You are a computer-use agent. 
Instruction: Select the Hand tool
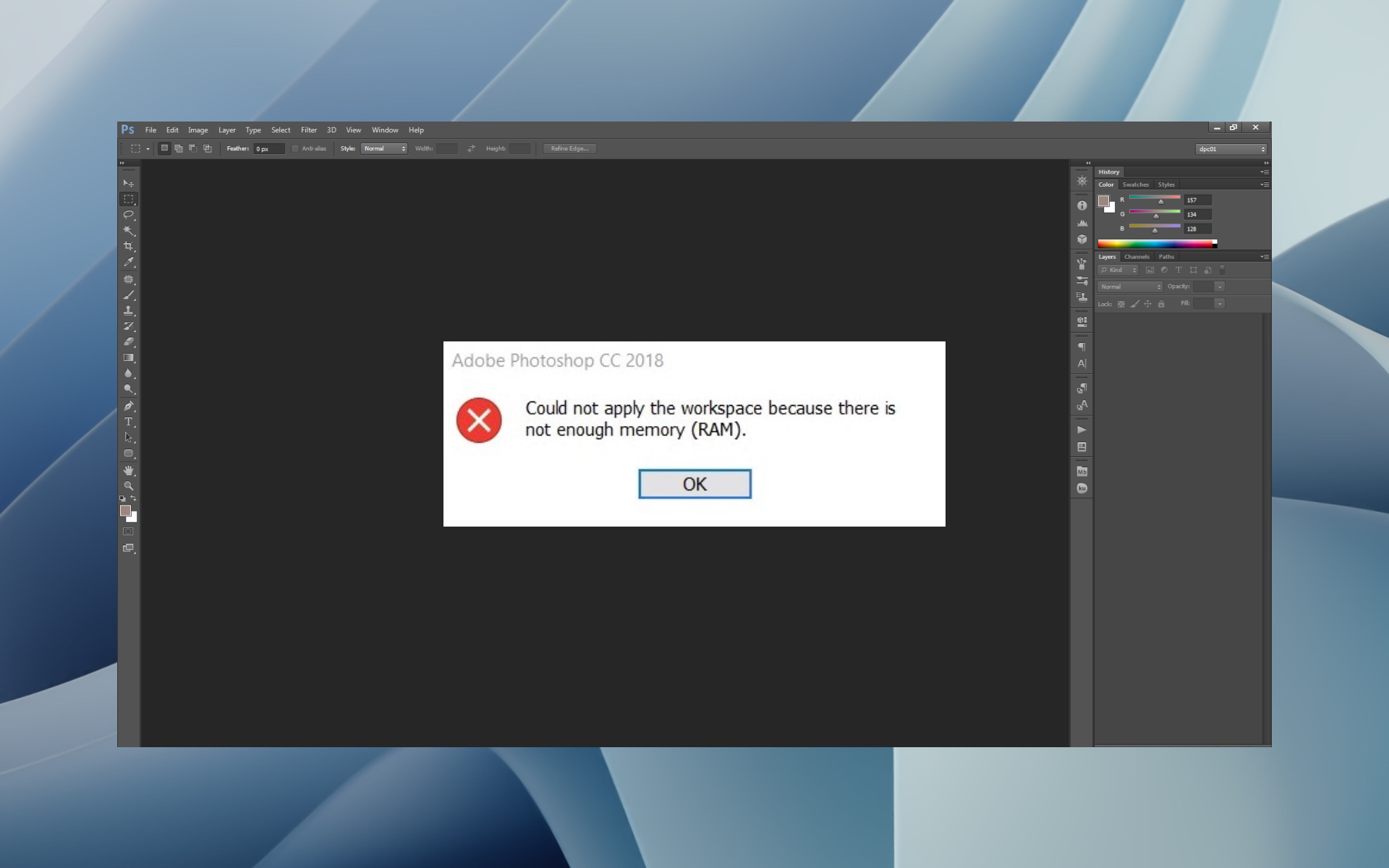[129, 471]
